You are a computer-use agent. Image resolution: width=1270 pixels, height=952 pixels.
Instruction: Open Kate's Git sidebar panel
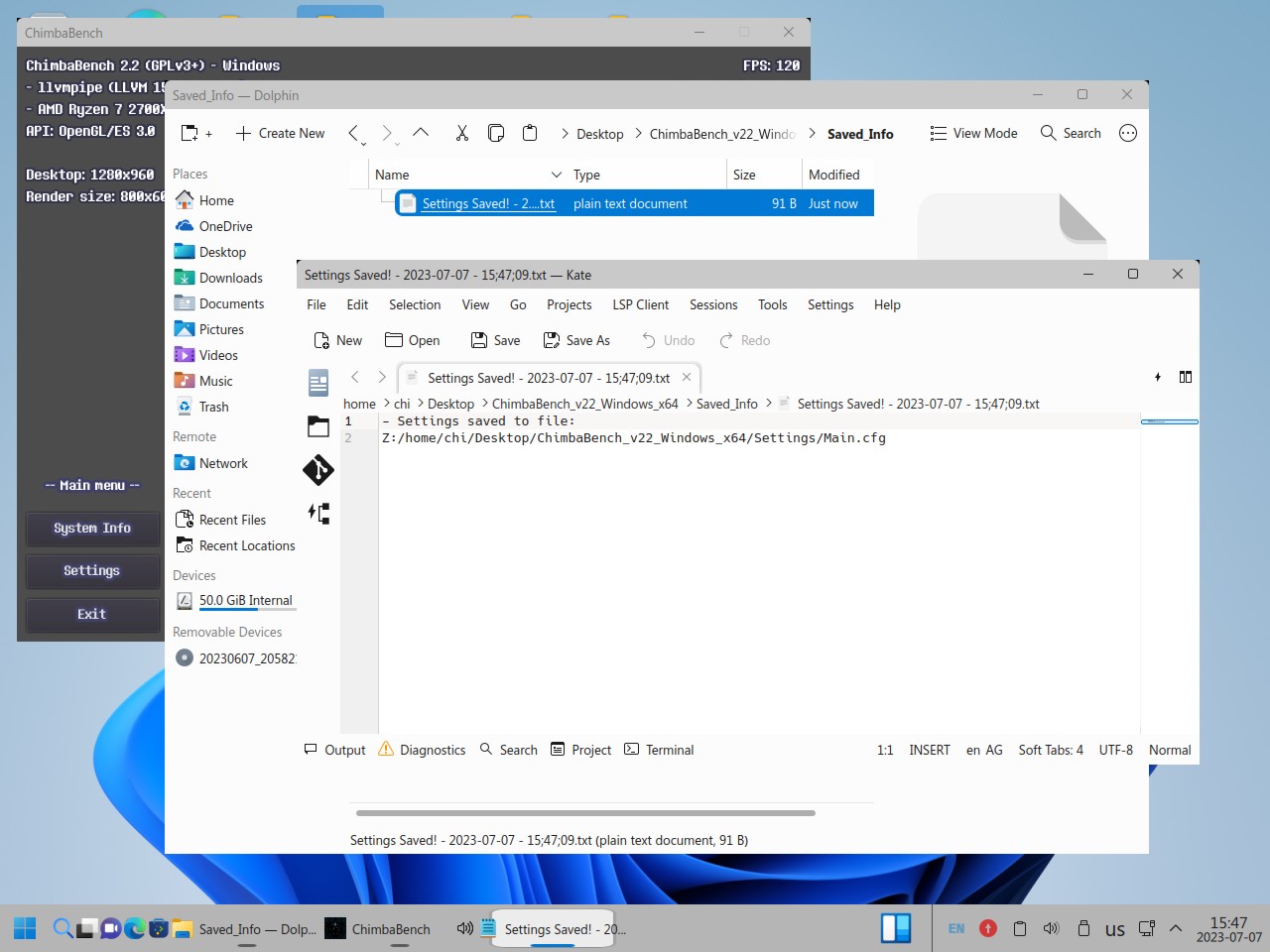318,470
